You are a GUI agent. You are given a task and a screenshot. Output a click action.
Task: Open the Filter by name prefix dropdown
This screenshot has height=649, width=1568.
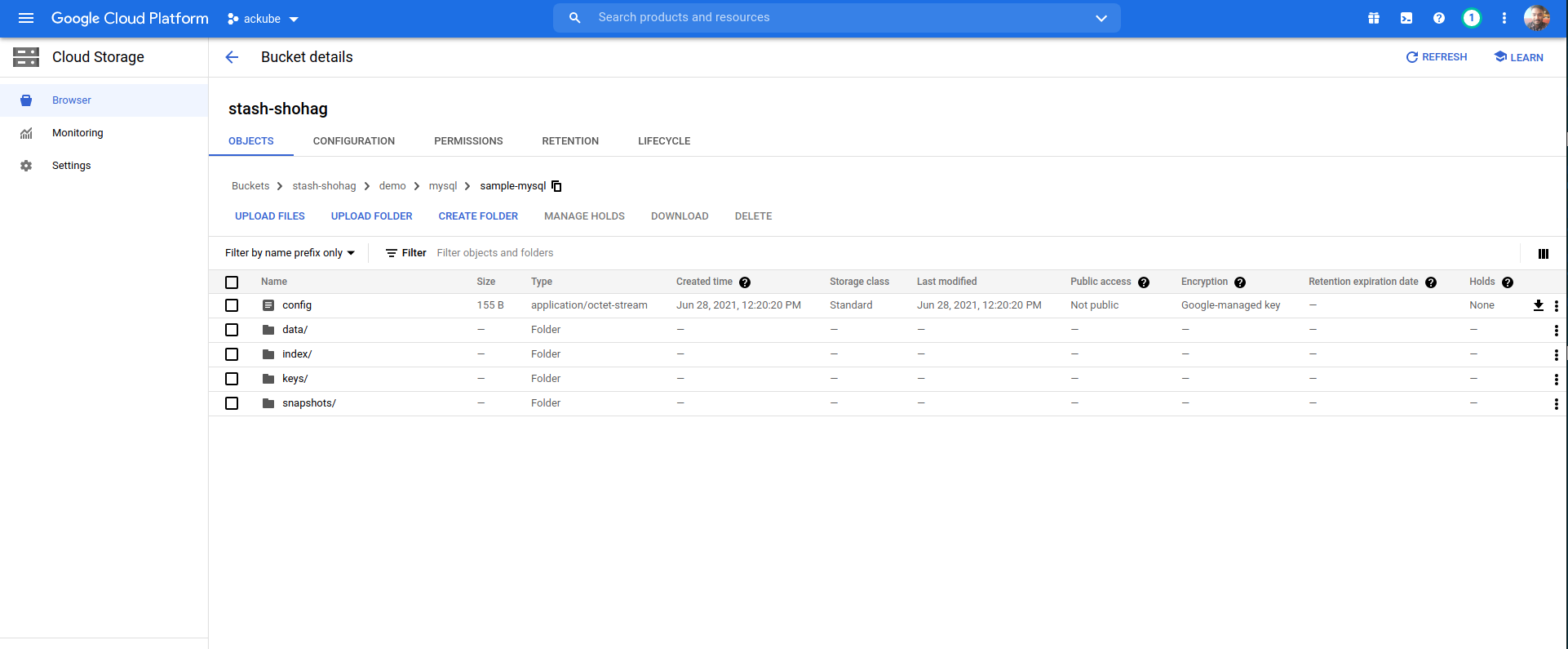click(290, 253)
